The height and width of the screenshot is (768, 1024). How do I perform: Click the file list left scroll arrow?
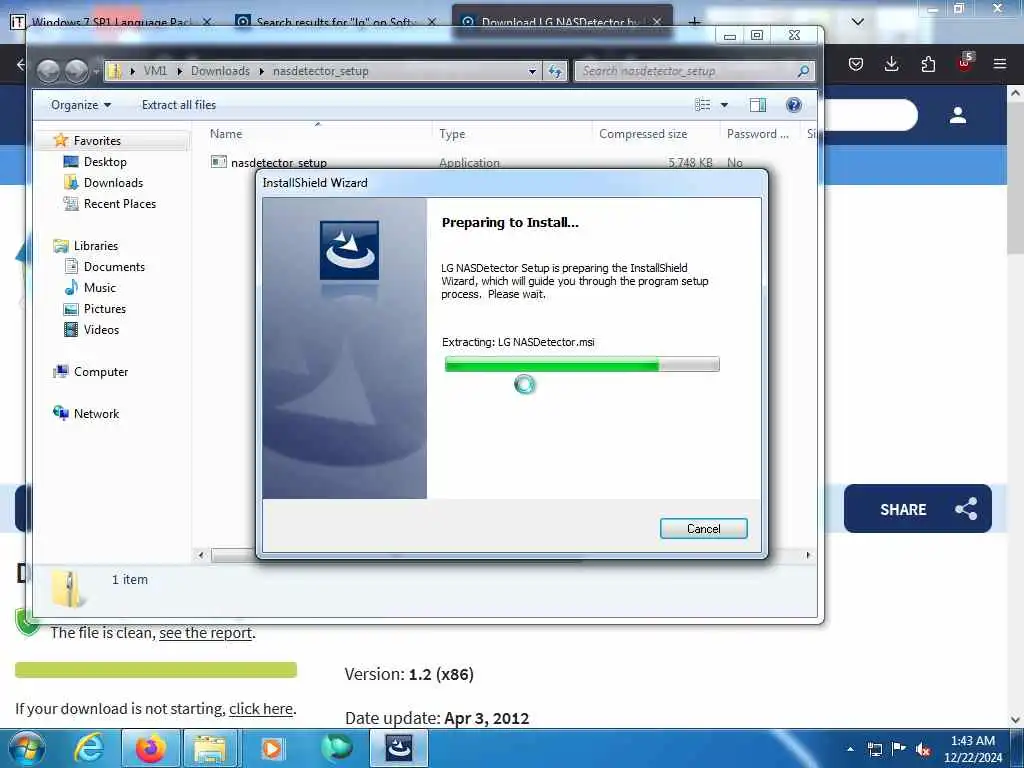(x=201, y=555)
